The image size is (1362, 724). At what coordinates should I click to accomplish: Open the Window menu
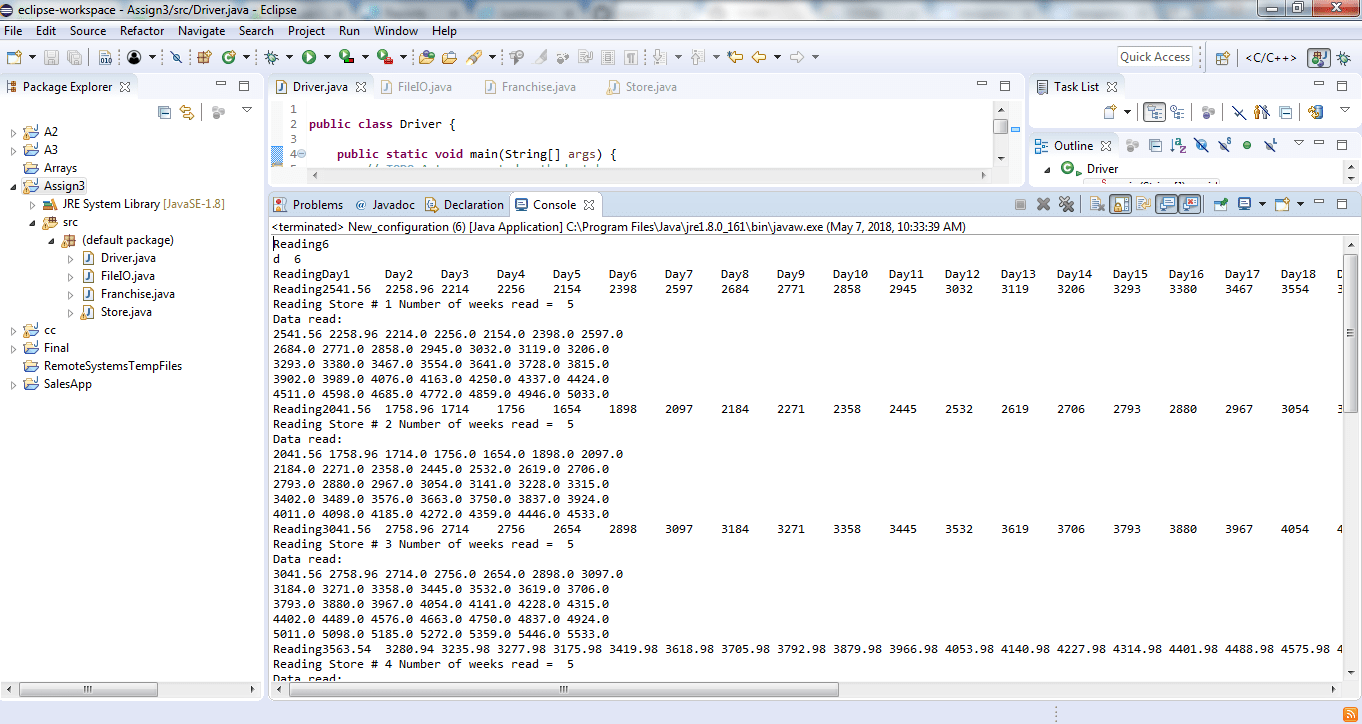click(396, 31)
